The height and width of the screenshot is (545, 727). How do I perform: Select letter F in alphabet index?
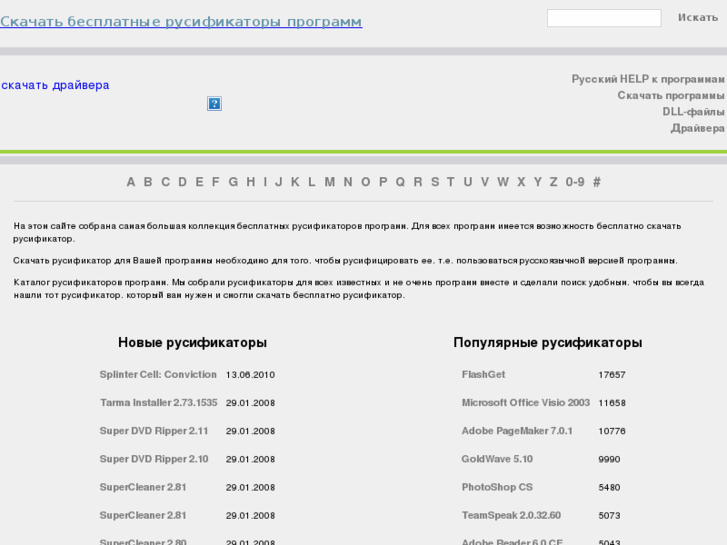pyautogui.click(x=216, y=182)
